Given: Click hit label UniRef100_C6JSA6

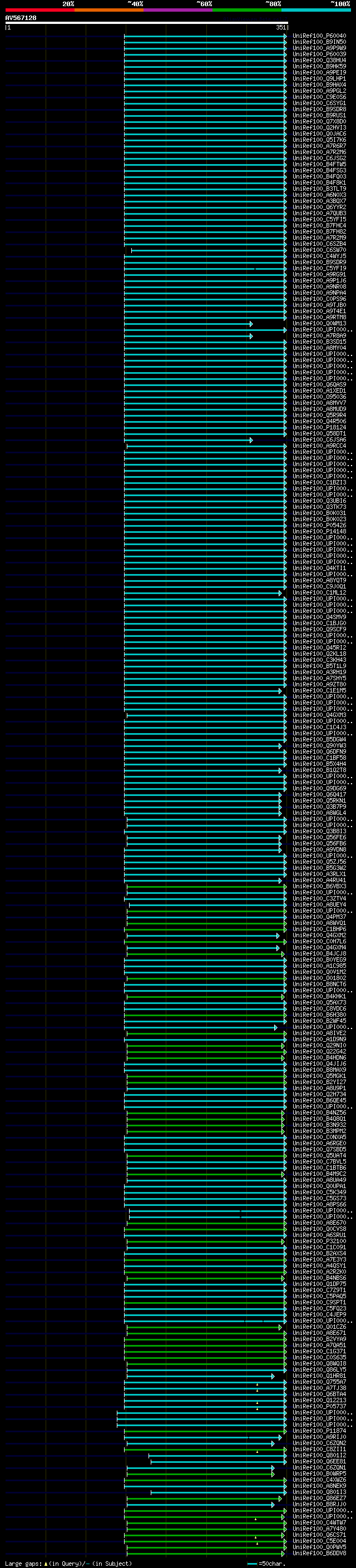Looking at the screenshot, I should pyautogui.click(x=319, y=439).
